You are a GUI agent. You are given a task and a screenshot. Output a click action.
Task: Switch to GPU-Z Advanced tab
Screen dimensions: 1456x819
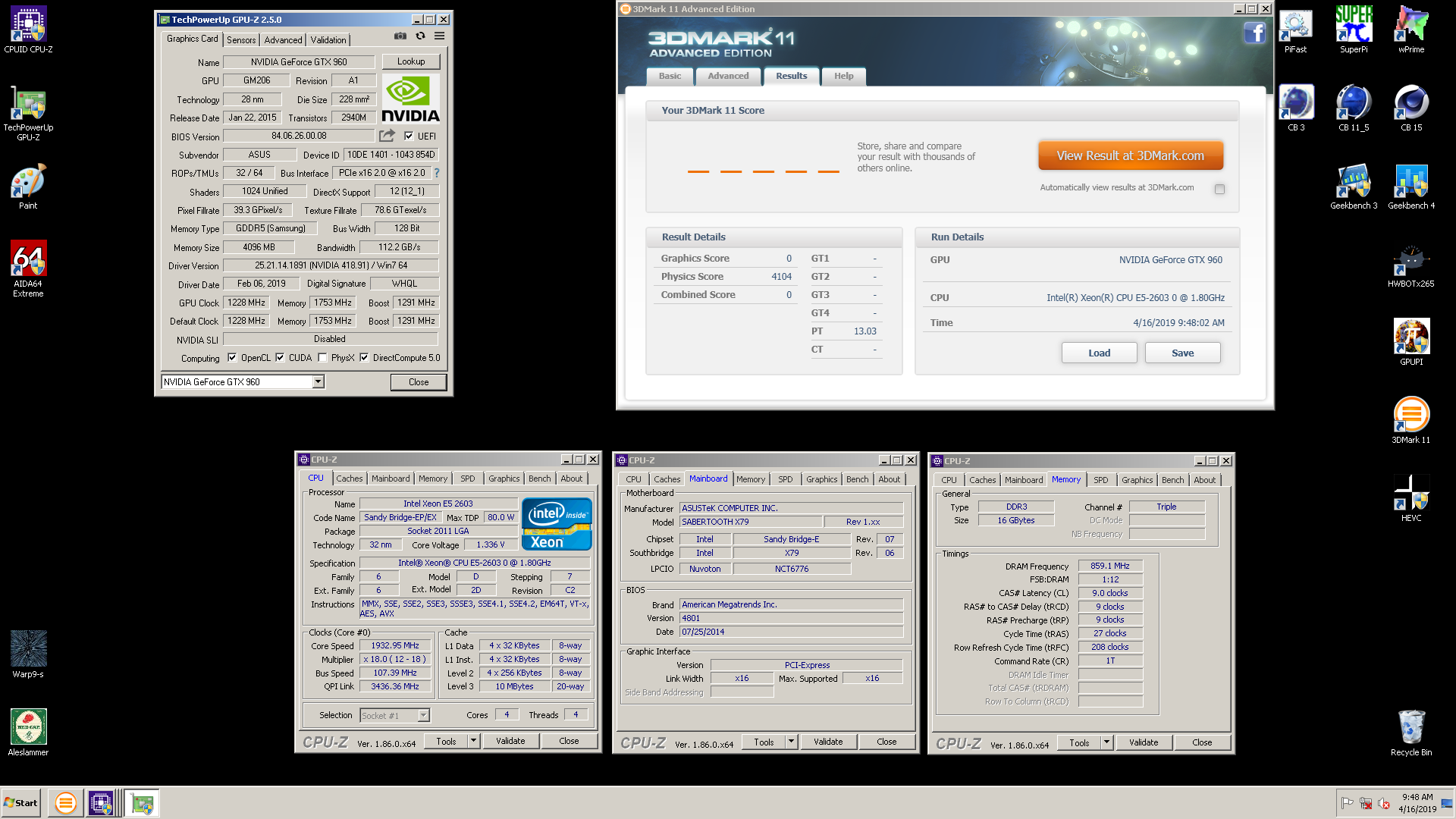(283, 40)
